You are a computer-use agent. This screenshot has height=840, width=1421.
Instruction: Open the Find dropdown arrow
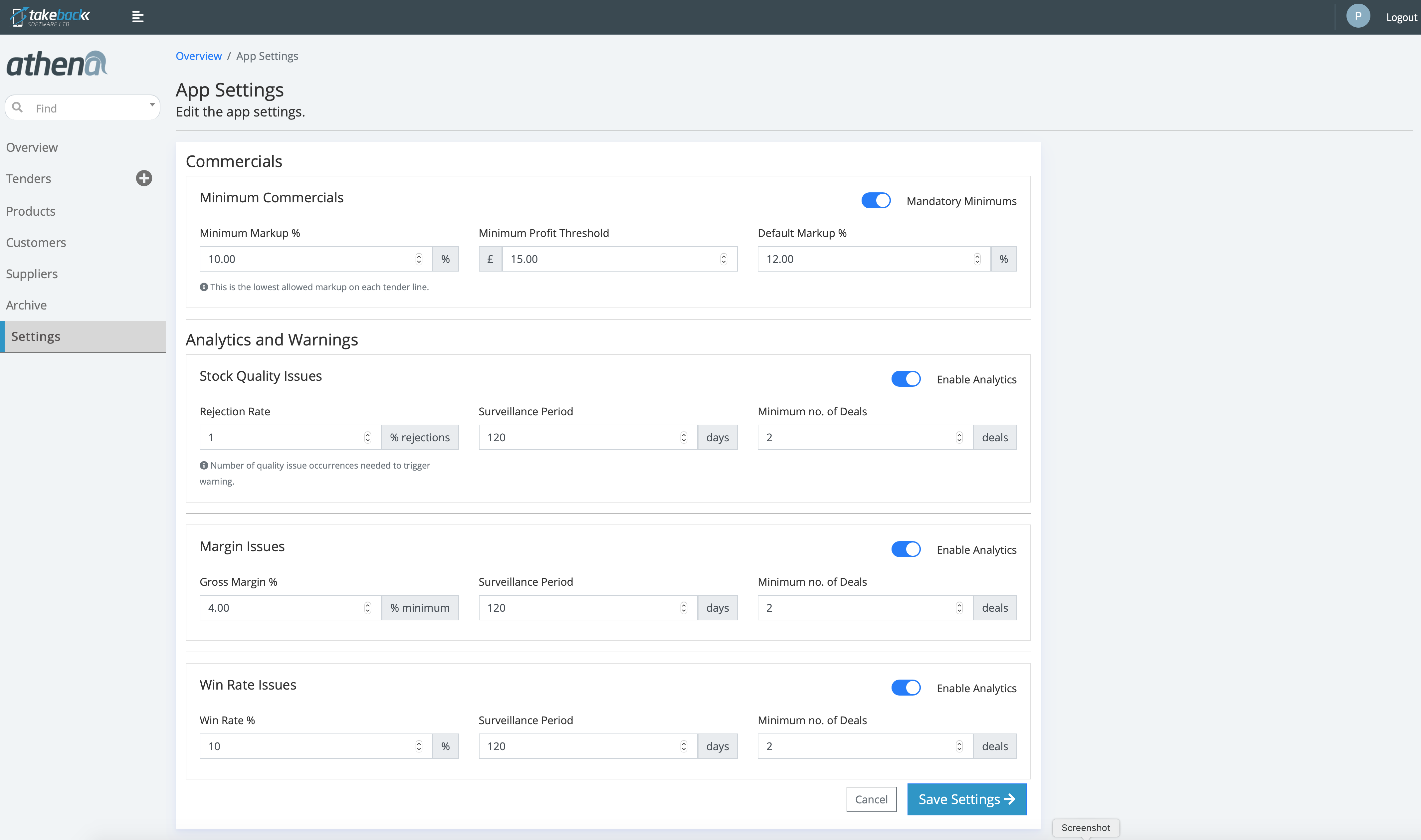(x=152, y=105)
